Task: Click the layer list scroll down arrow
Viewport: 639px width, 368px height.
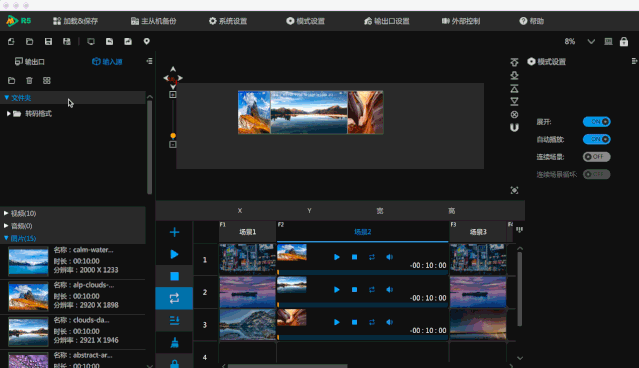Action: tap(520, 358)
